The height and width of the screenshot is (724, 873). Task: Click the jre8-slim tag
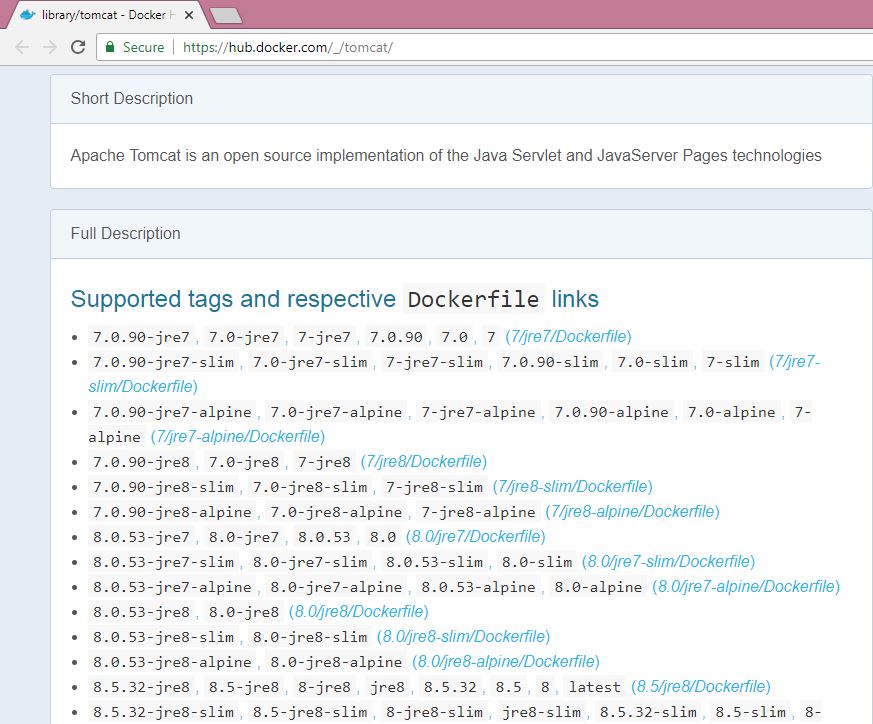pyautogui.click(x=541, y=712)
